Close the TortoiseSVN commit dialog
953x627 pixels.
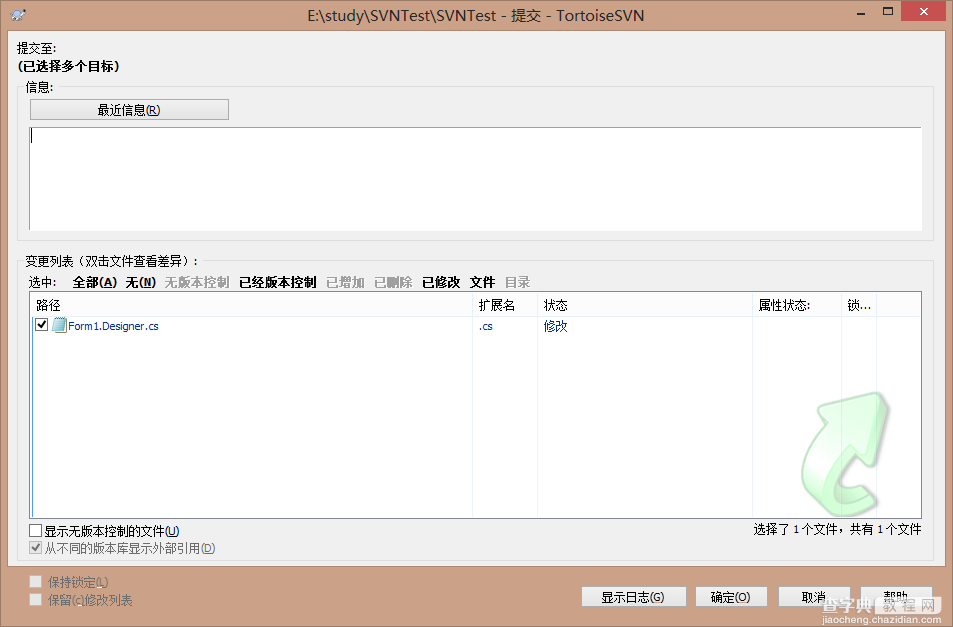point(924,12)
